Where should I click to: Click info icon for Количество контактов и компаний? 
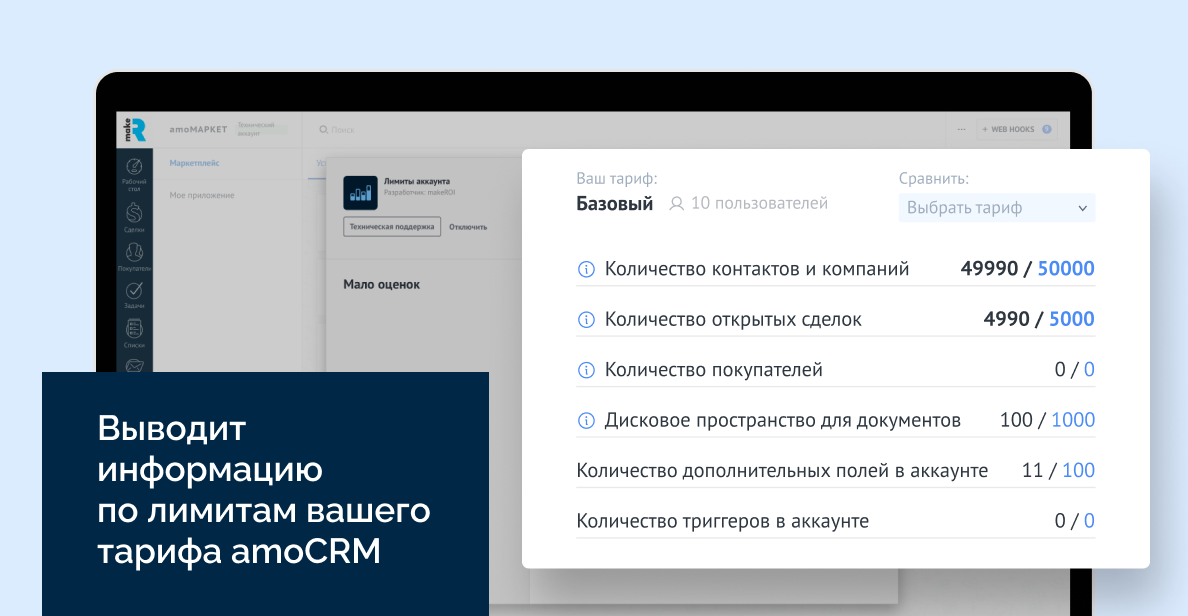point(586,269)
